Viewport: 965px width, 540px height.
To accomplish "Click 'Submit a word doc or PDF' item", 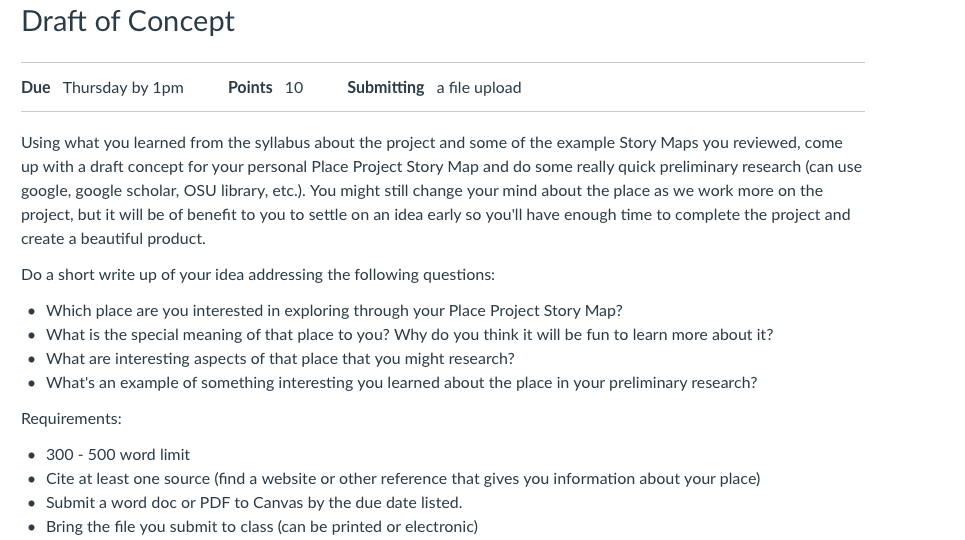I will pyautogui.click(x=254, y=503).
